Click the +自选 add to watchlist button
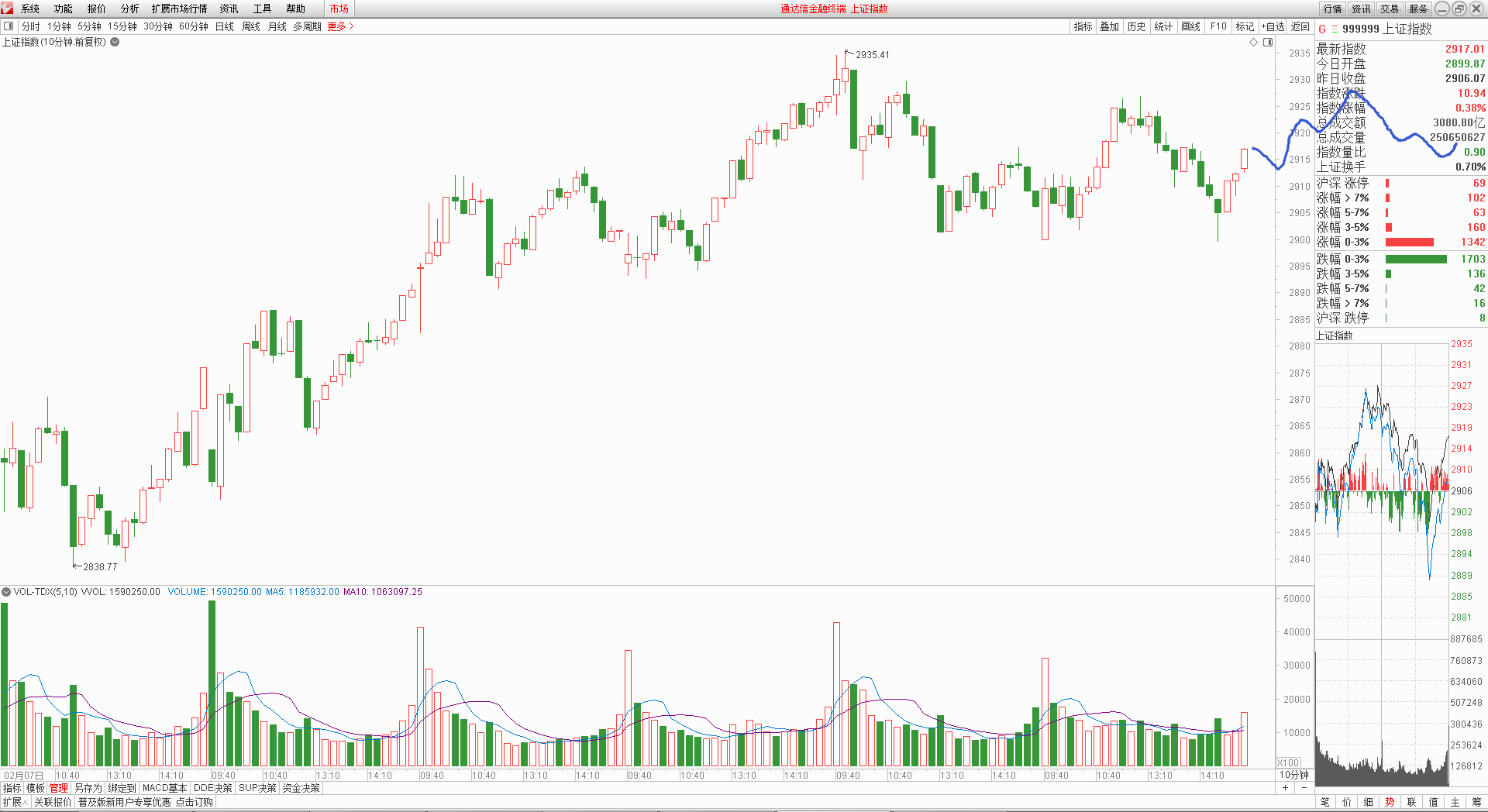Image resolution: width=1488 pixels, height=812 pixels. pyautogui.click(x=1273, y=26)
